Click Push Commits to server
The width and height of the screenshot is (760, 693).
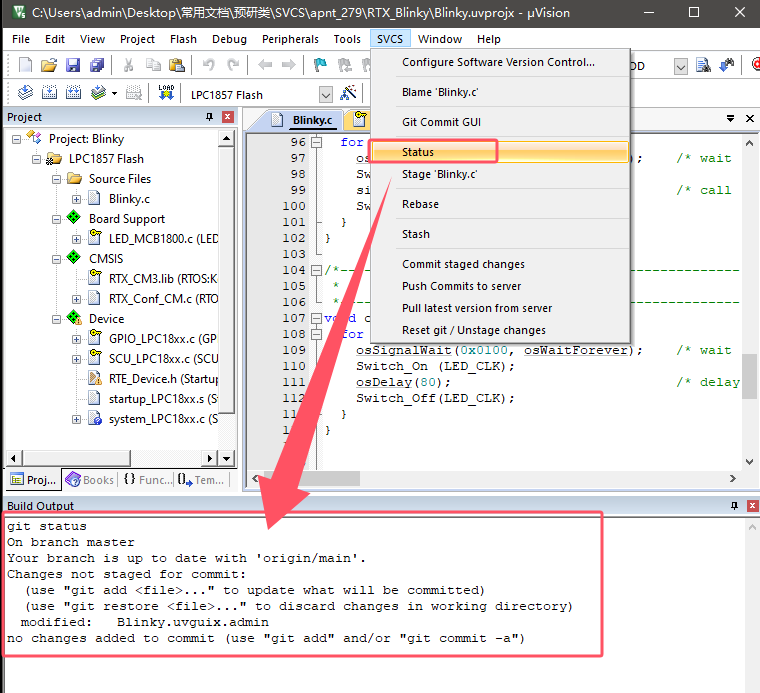pyautogui.click(x=461, y=286)
